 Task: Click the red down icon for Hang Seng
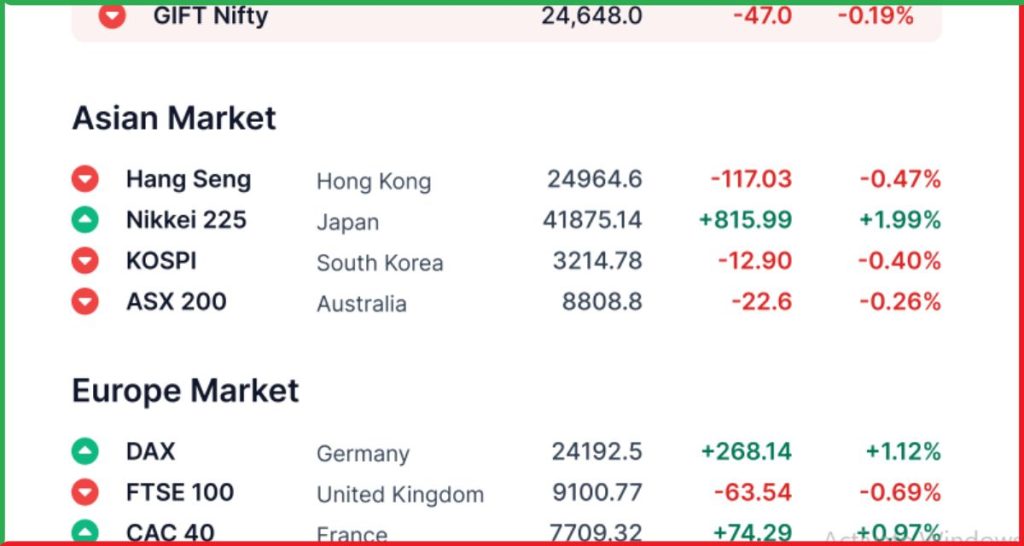[85, 179]
